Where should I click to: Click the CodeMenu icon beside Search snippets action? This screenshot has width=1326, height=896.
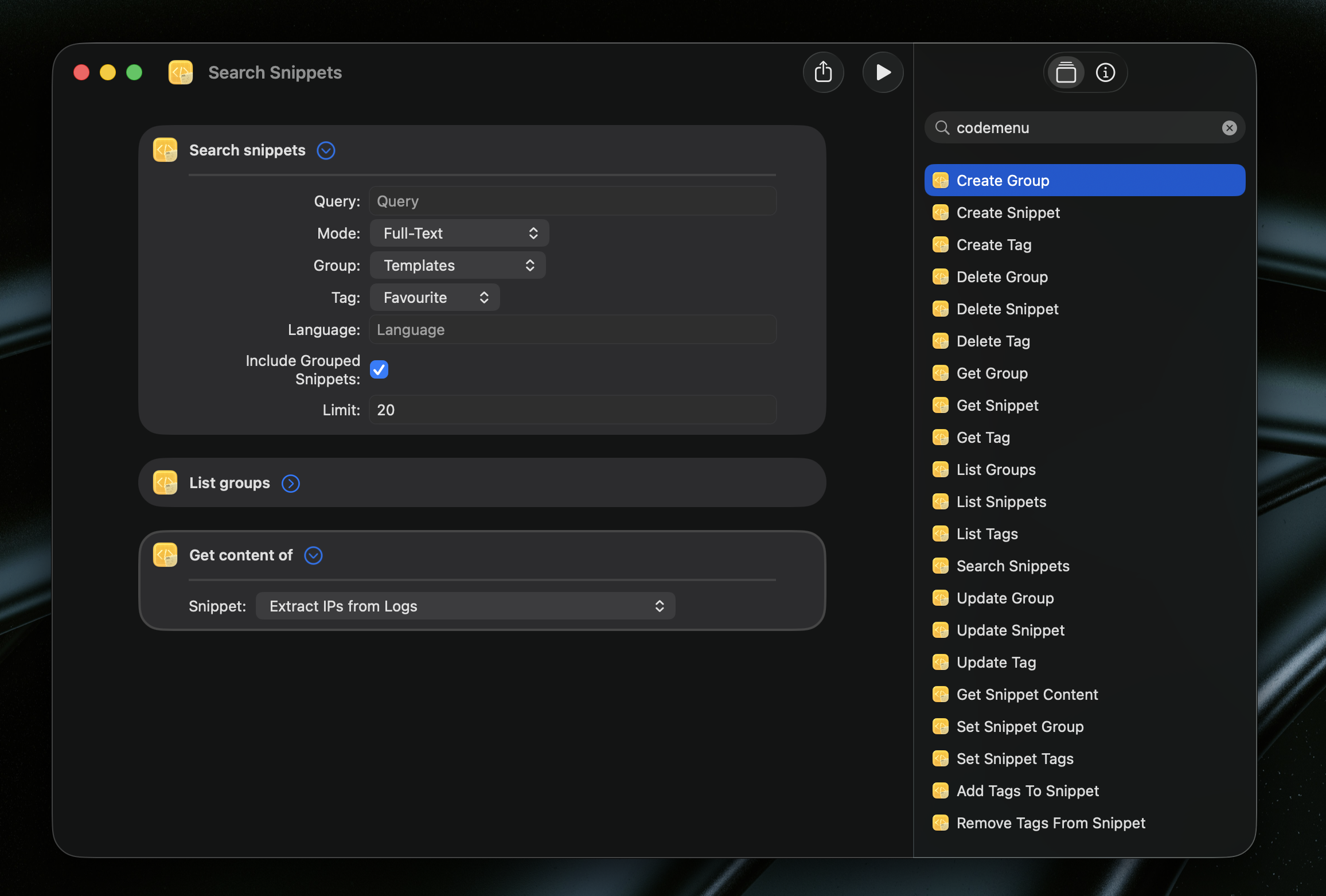click(164, 150)
